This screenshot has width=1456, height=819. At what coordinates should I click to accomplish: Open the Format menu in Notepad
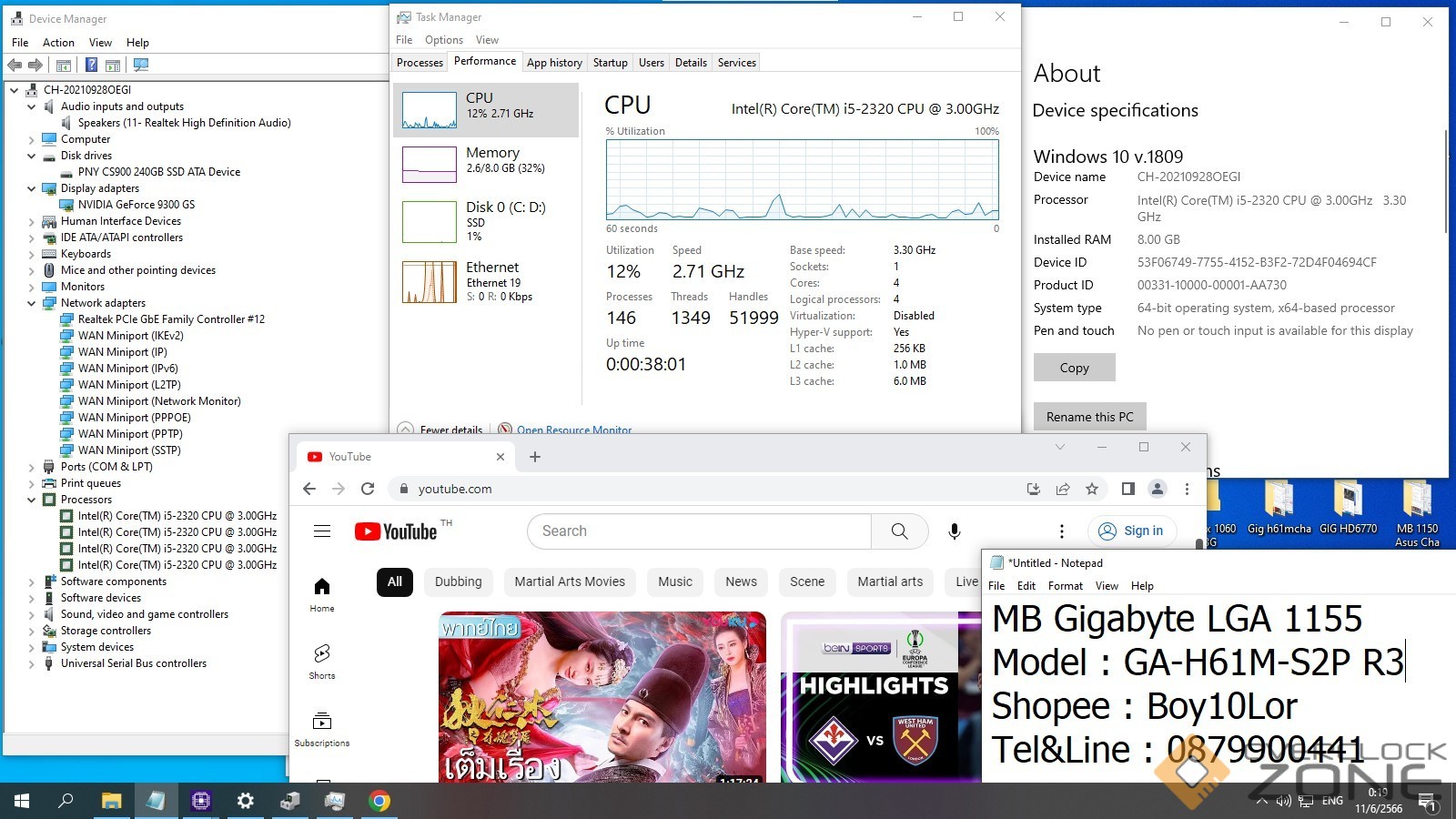(1065, 586)
